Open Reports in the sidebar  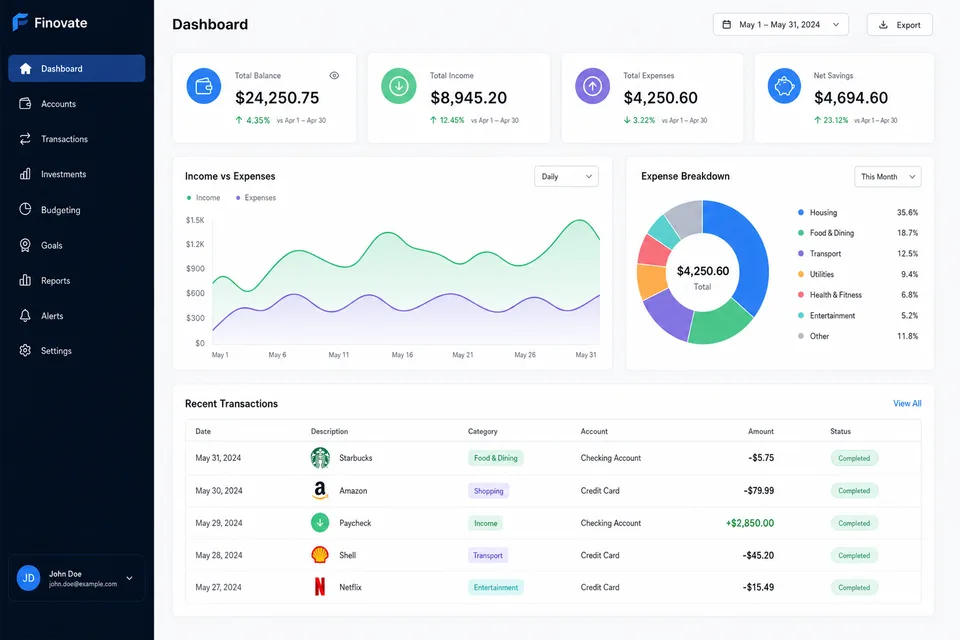[77, 280]
